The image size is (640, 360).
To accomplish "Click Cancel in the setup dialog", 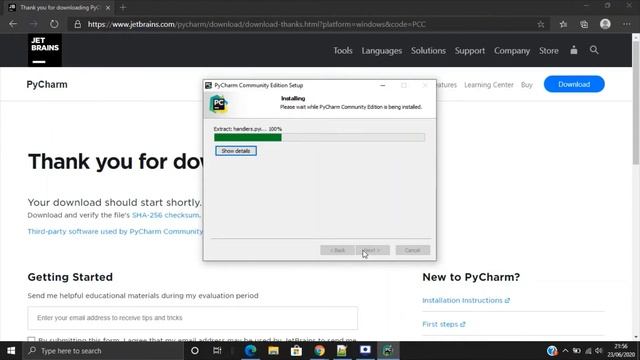I will tap(412, 250).
